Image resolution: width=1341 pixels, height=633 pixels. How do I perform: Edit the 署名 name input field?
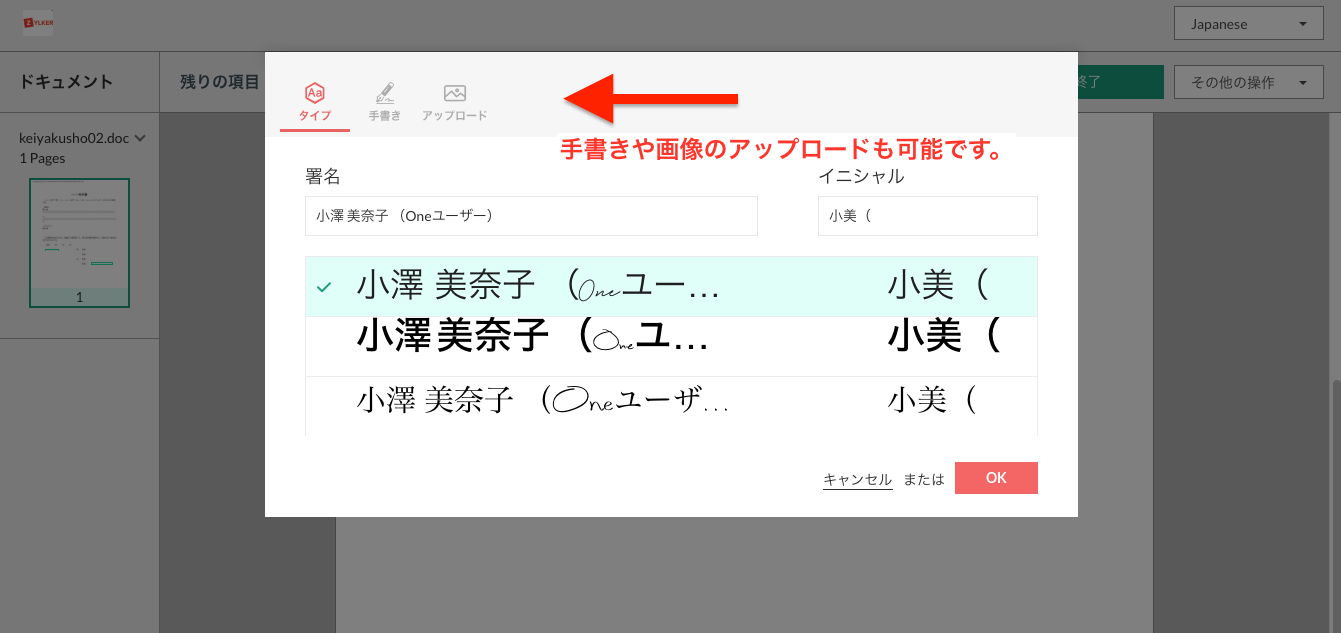coord(531,216)
